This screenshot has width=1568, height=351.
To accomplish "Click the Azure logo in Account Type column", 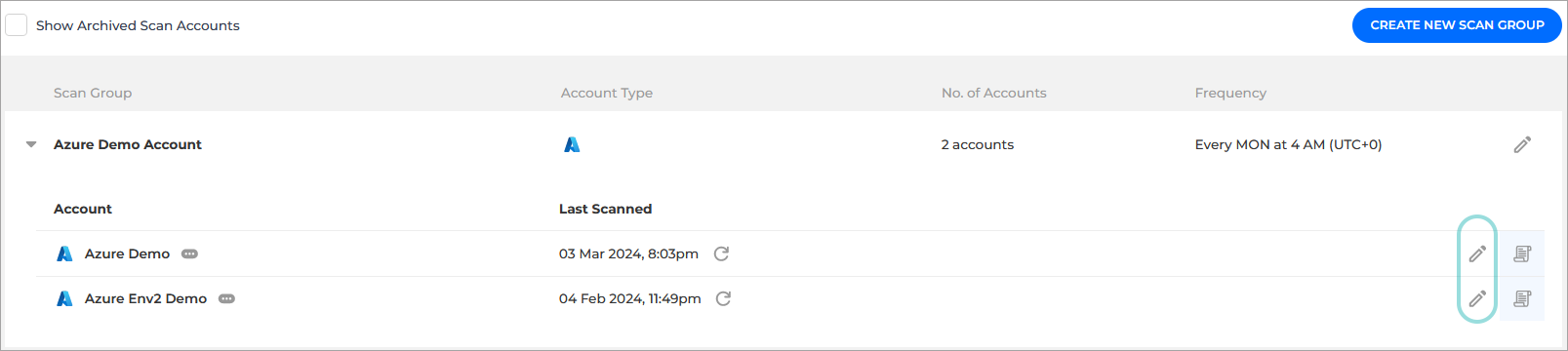I will 572,144.
